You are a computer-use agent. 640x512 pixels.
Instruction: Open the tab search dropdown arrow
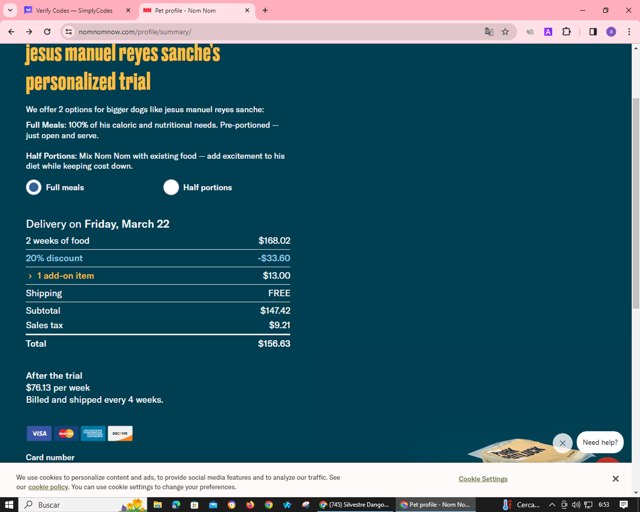[10, 10]
